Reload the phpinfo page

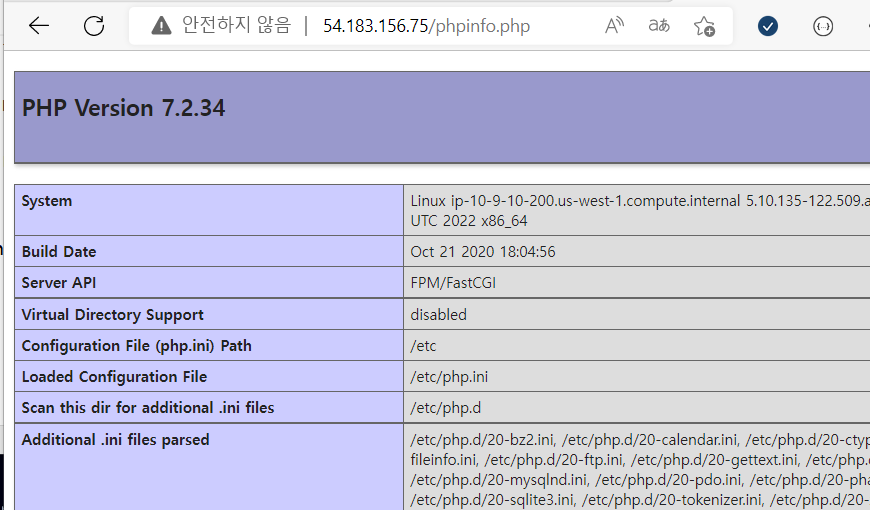(x=94, y=26)
